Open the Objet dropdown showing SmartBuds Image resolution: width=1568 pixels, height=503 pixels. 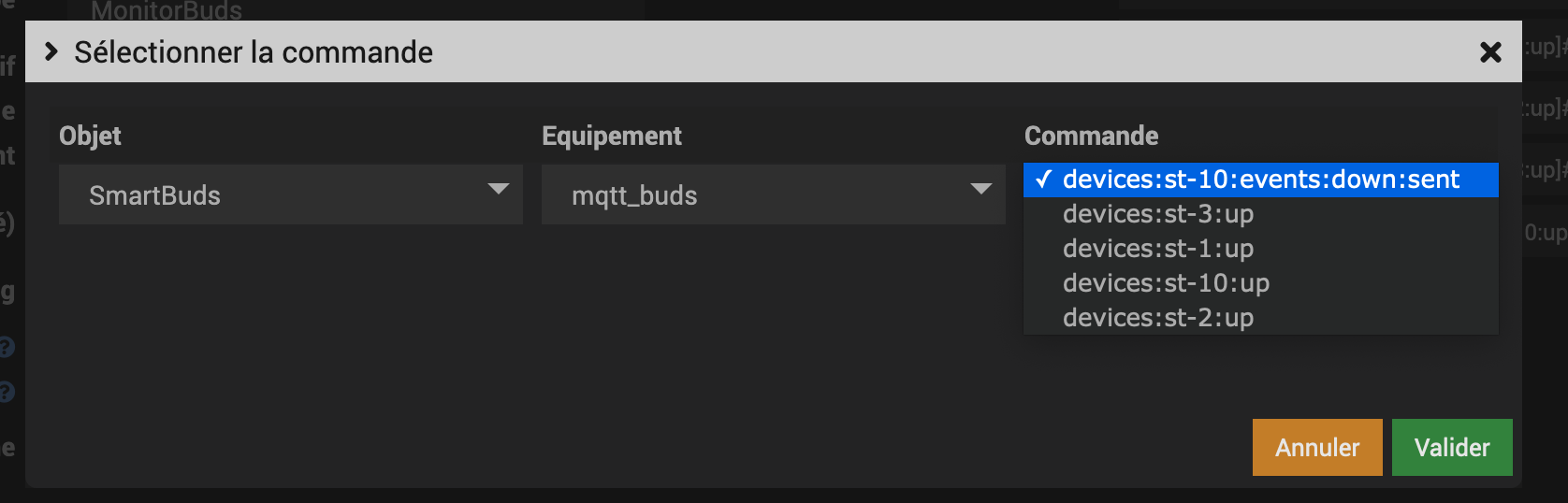point(290,195)
